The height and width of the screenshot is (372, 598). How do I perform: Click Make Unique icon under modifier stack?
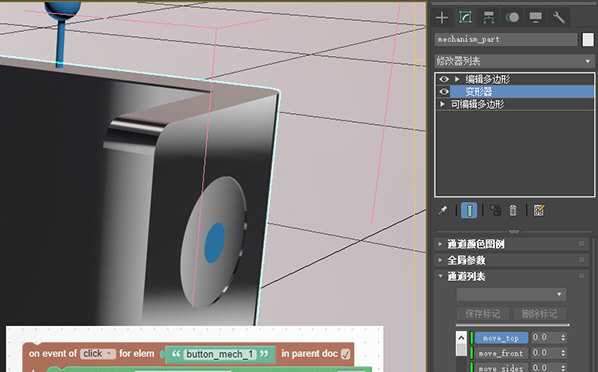tap(495, 210)
